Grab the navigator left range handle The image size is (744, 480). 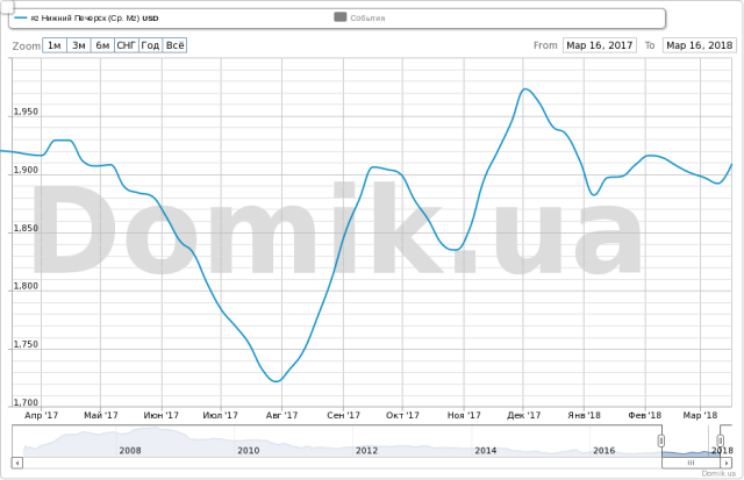pos(661,441)
